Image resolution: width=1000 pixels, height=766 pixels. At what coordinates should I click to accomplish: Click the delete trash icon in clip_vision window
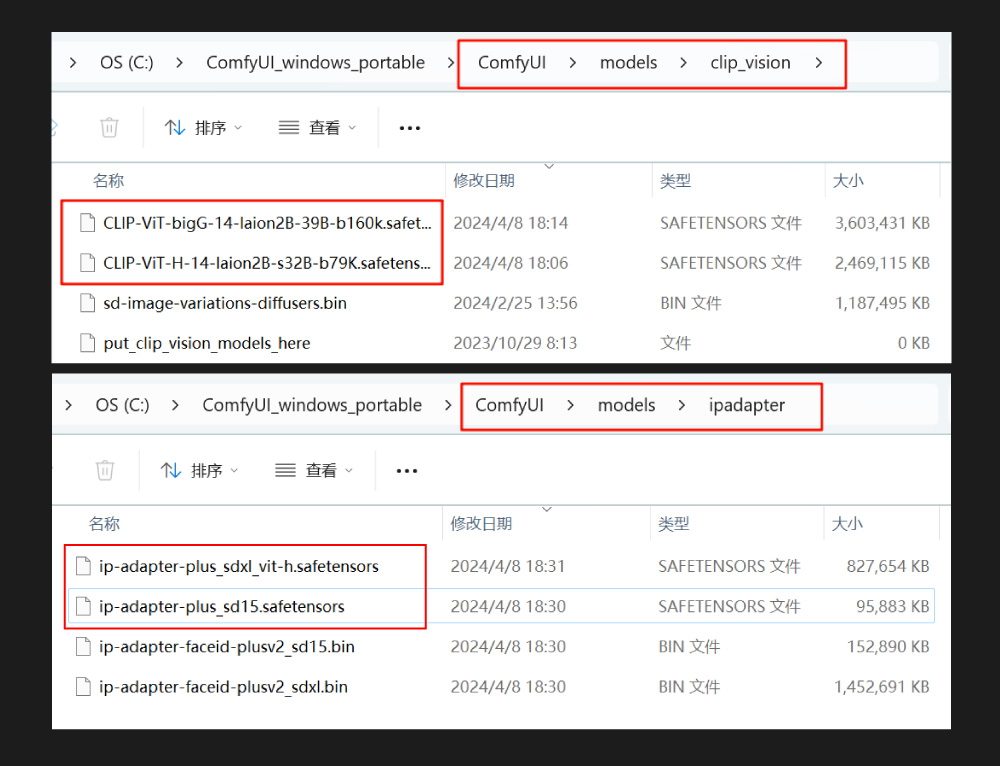pos(109,128)
